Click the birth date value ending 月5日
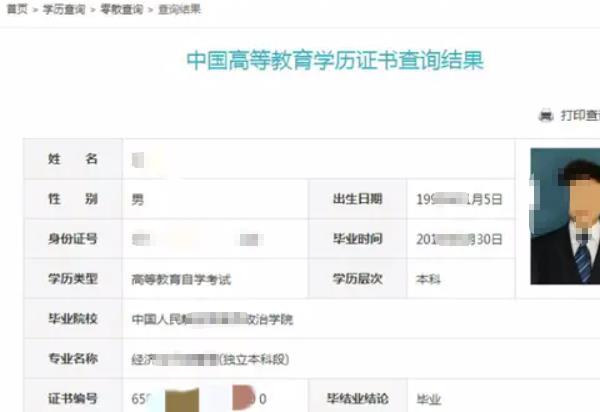This screenshot has width=600, height=412. [459, 199]
